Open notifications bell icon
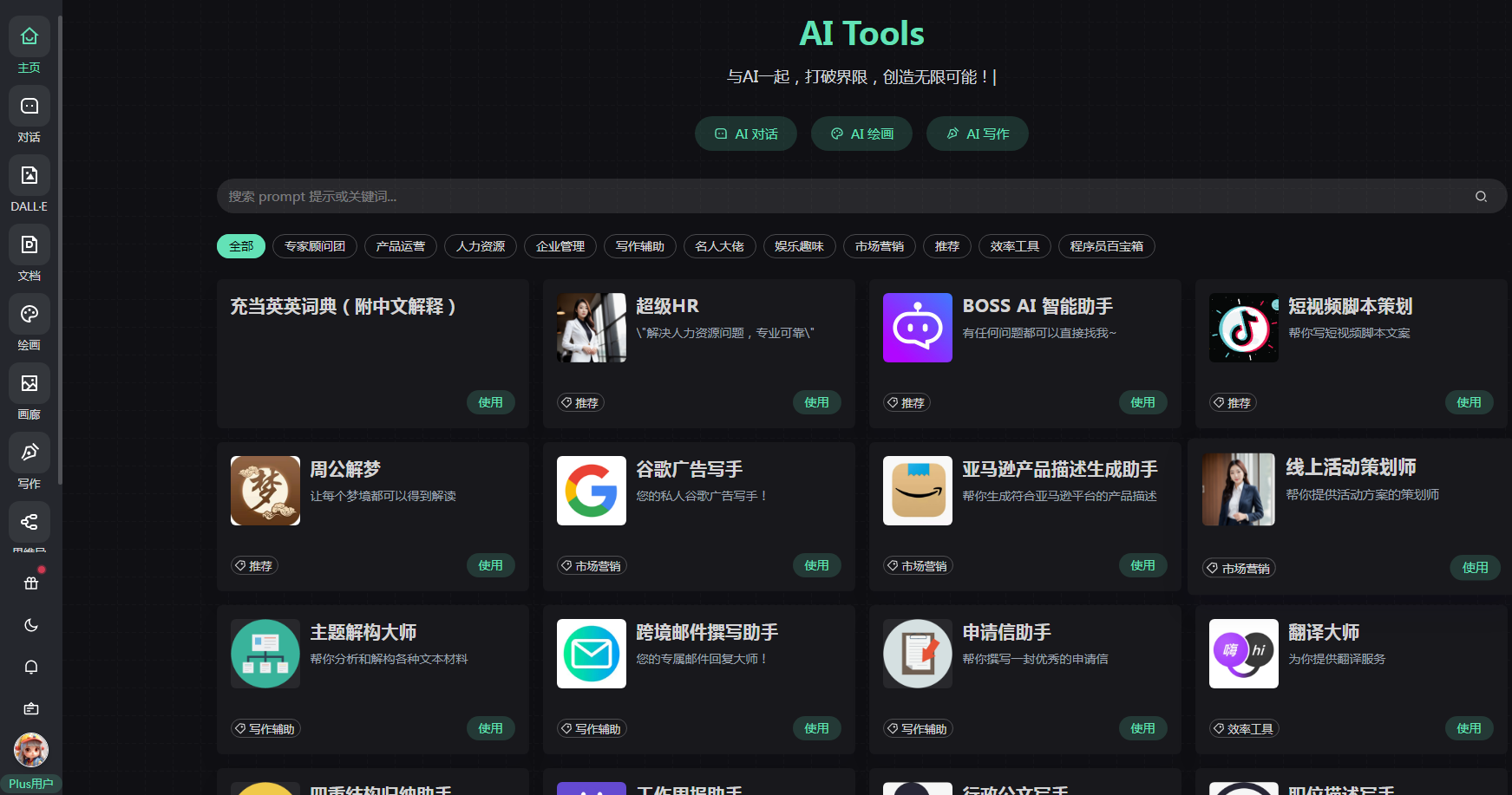The image size is (1512, 795). pos(31,667)
